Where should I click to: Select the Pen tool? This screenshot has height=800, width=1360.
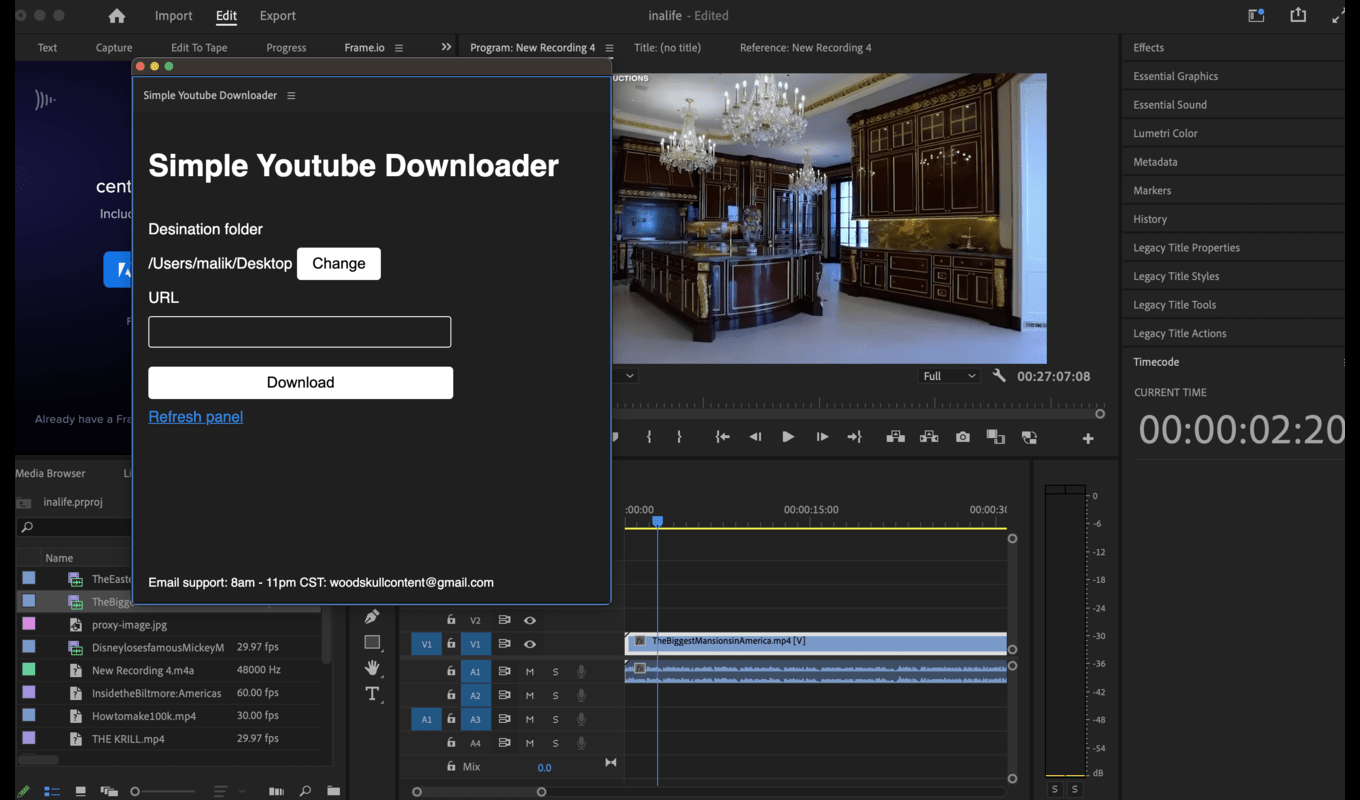tap(372, 617)
